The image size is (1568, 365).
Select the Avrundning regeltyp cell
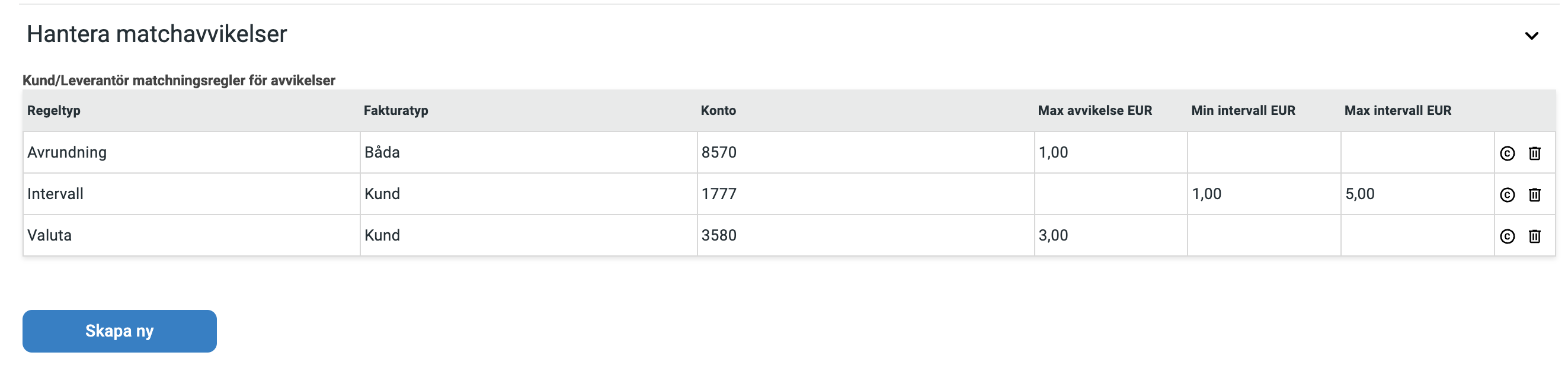(192, 153)
